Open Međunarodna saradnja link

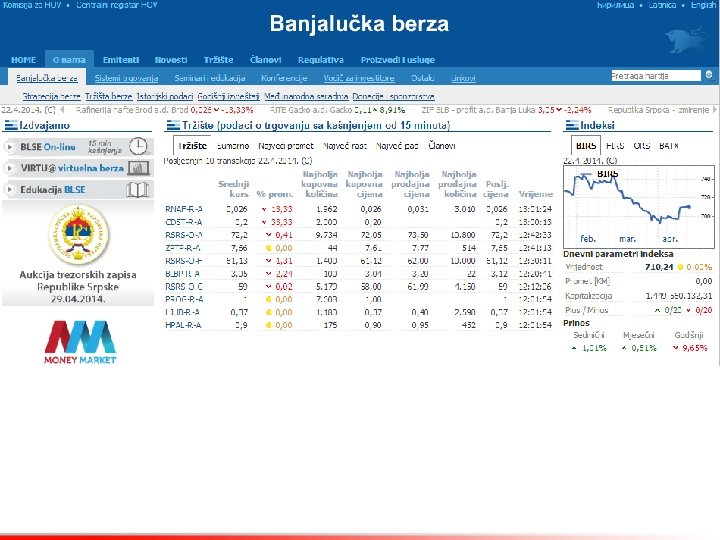(x=306, y=96)
